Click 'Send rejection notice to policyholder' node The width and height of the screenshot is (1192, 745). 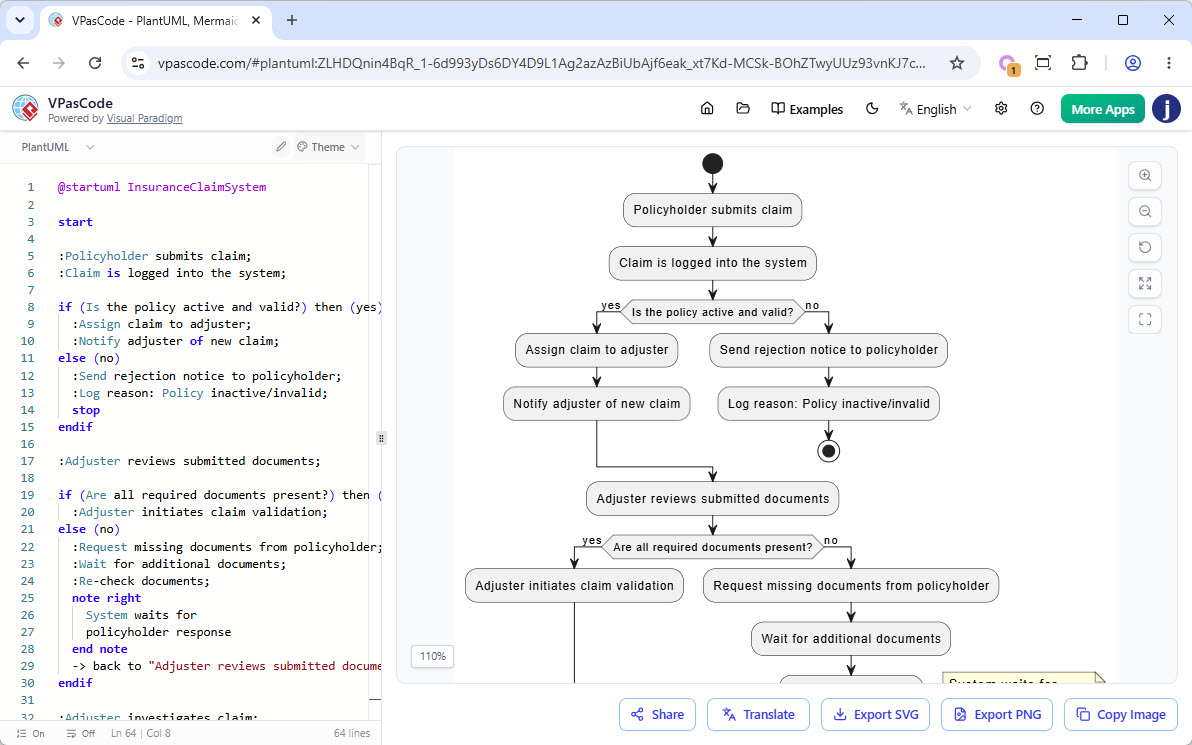829,350
